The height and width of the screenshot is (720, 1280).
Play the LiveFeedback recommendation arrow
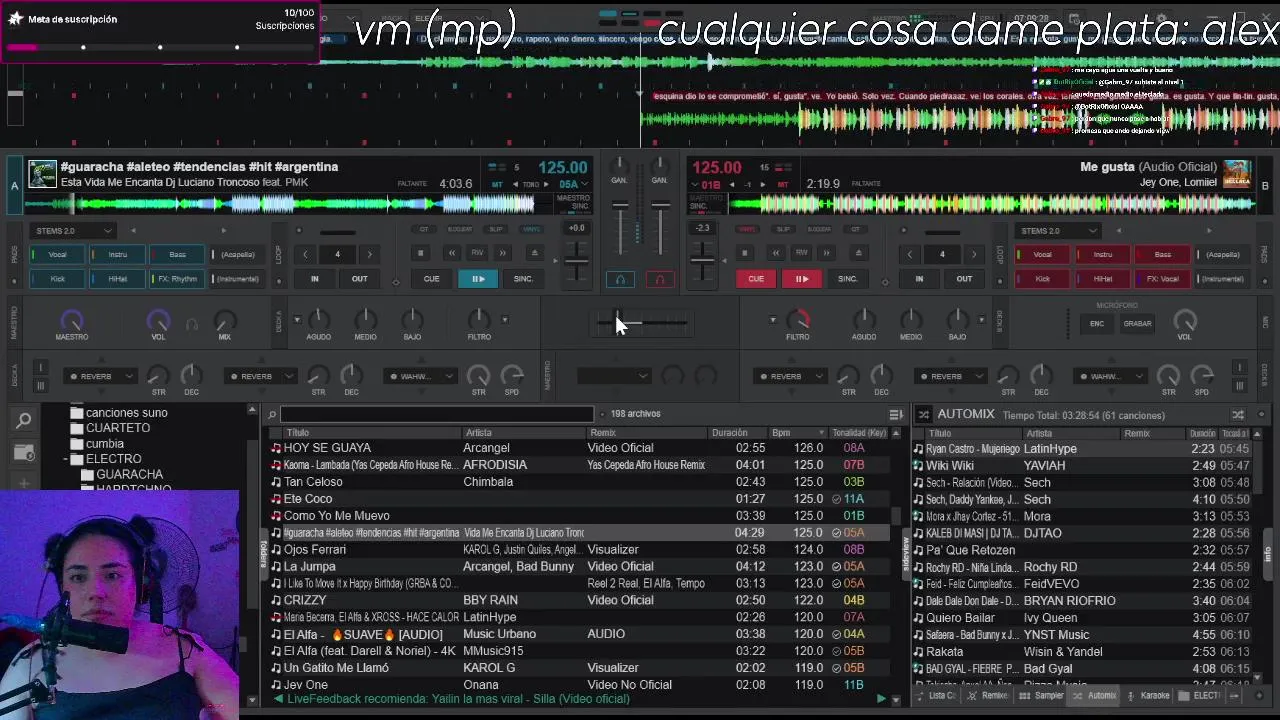pyautogui.click(x=881, y=699)
